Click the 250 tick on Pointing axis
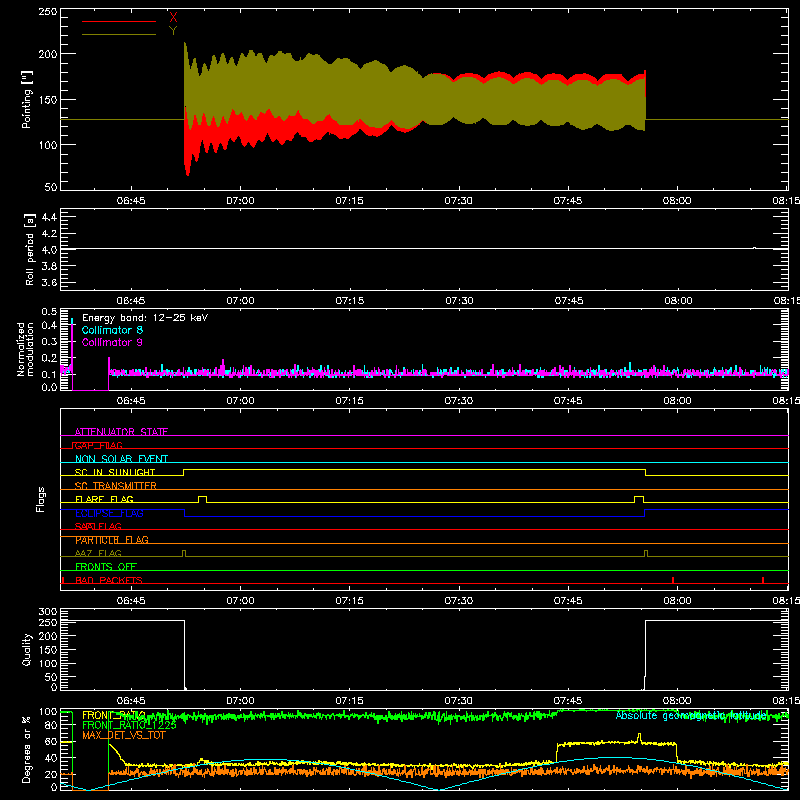 click(x=48, y=12)
